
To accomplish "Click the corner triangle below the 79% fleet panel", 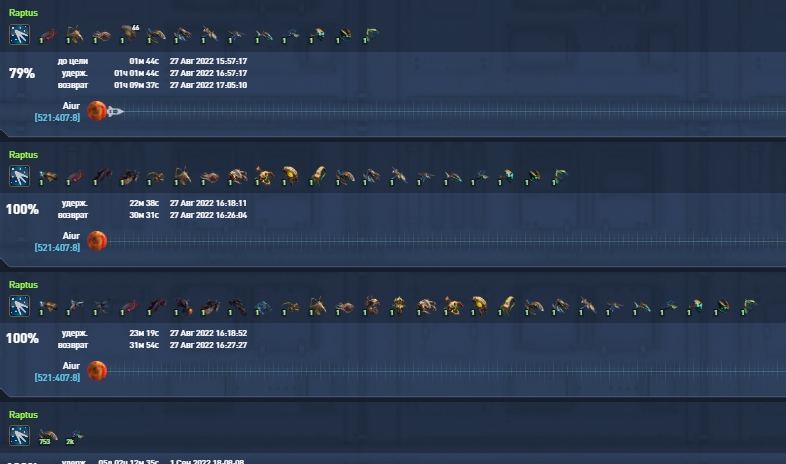I will point(4,133).
